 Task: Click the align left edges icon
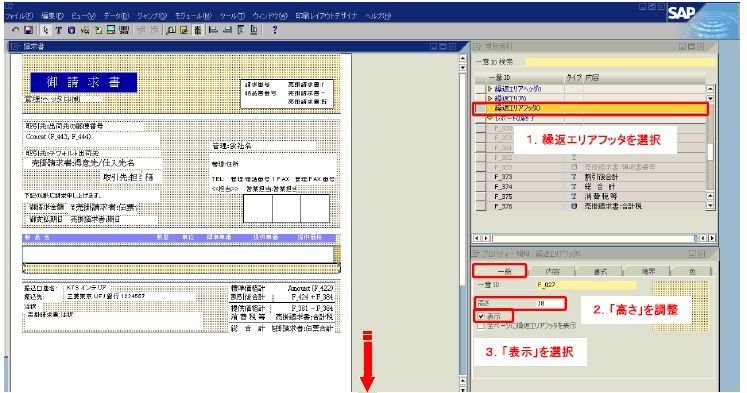[x=214, y=30]
